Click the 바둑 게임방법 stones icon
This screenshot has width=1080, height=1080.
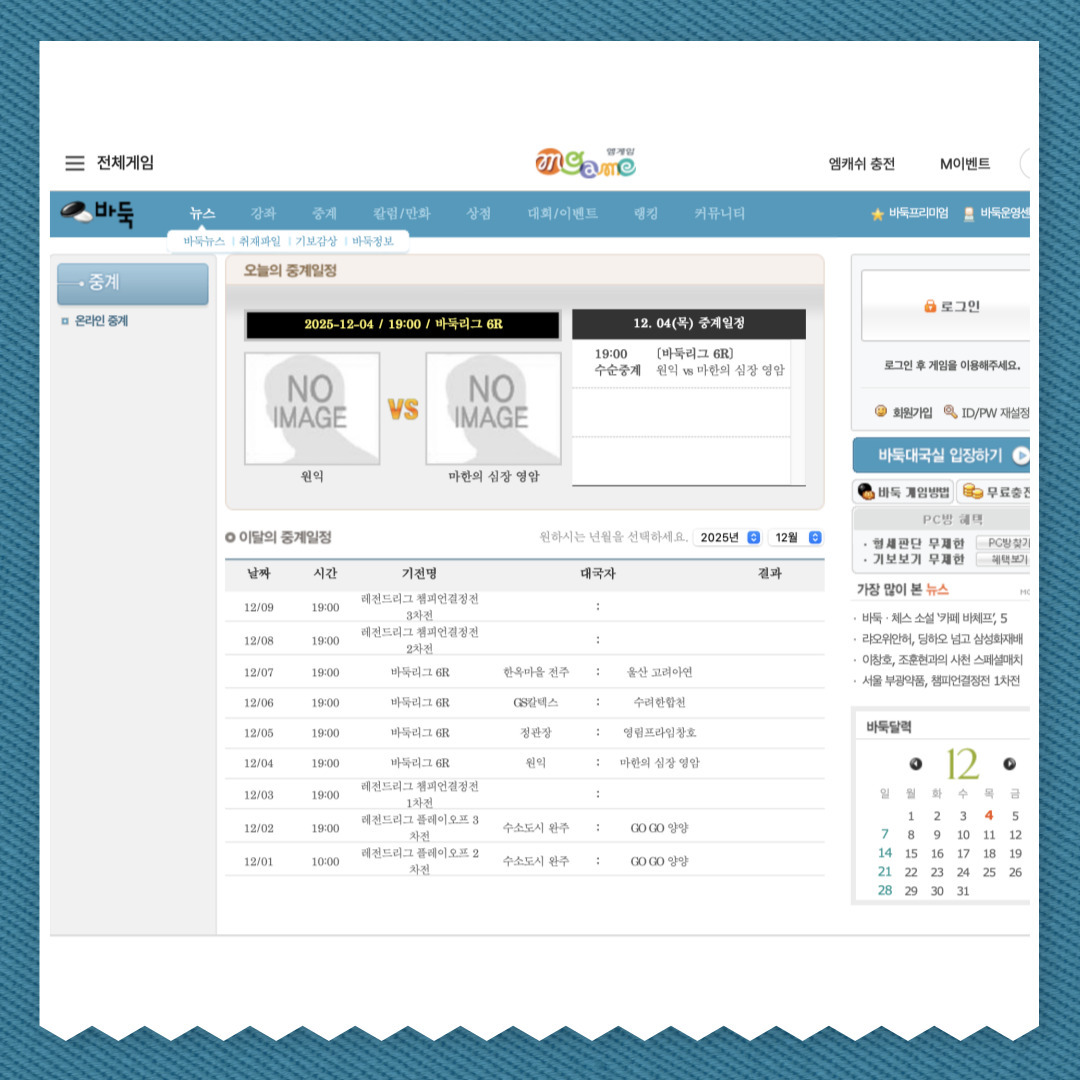866,491
